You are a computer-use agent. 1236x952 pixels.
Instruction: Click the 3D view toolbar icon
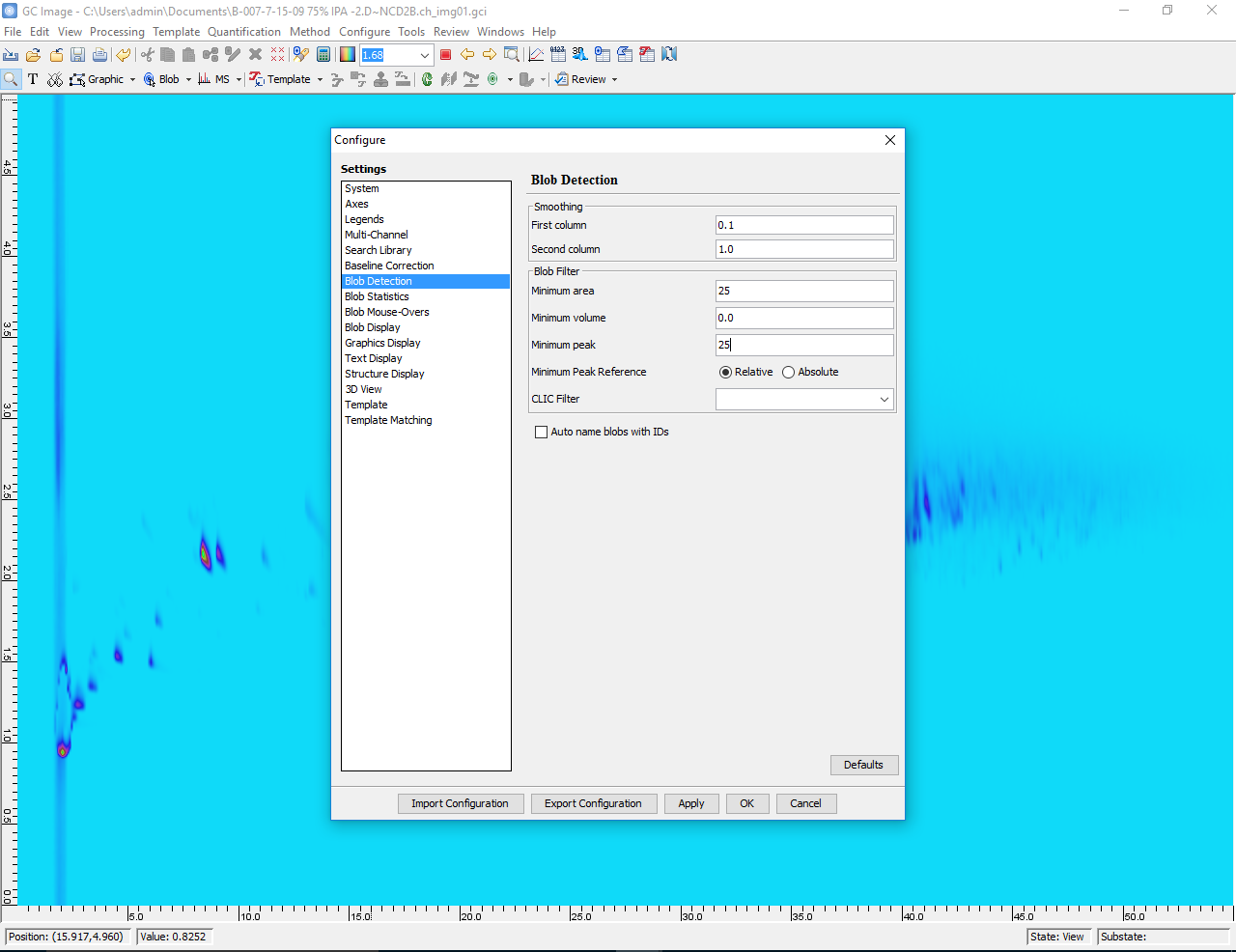(579, 55)
